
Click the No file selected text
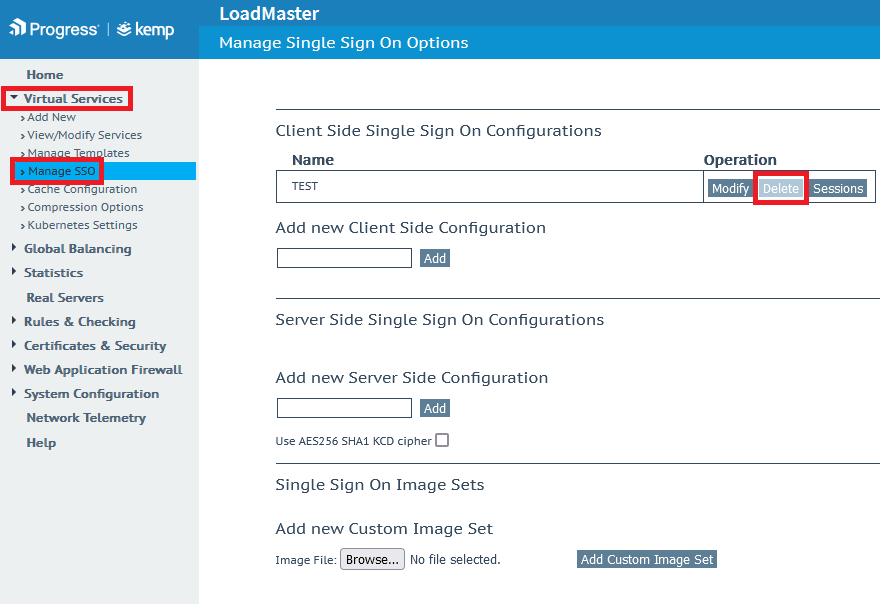(455, 560)
